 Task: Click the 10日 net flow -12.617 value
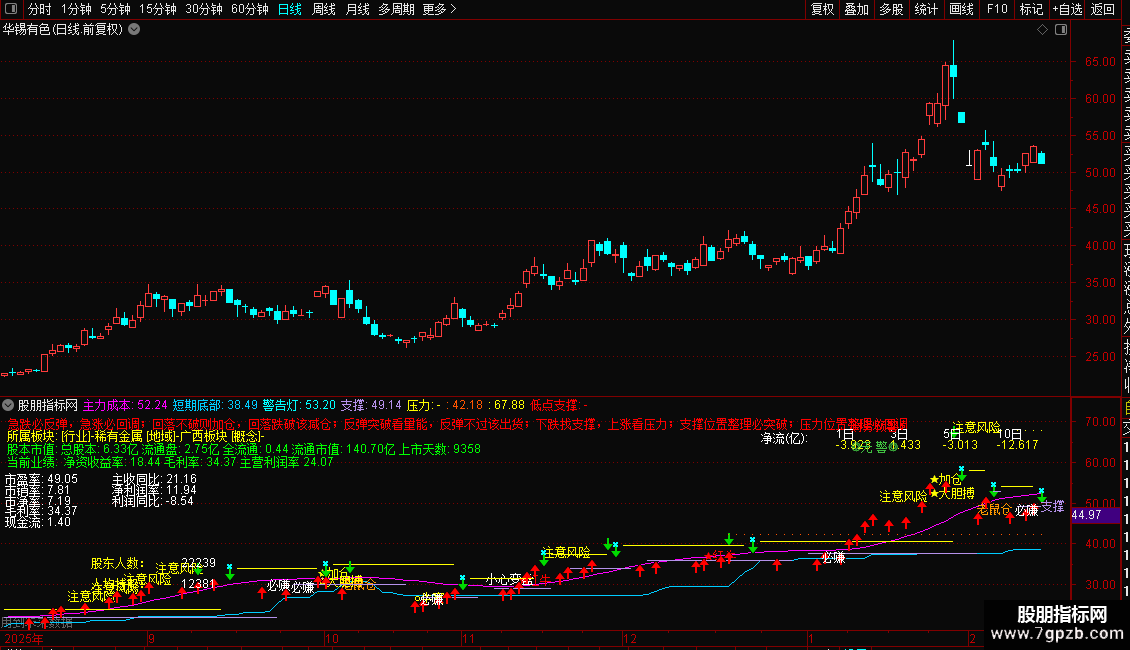point(1017,445)
